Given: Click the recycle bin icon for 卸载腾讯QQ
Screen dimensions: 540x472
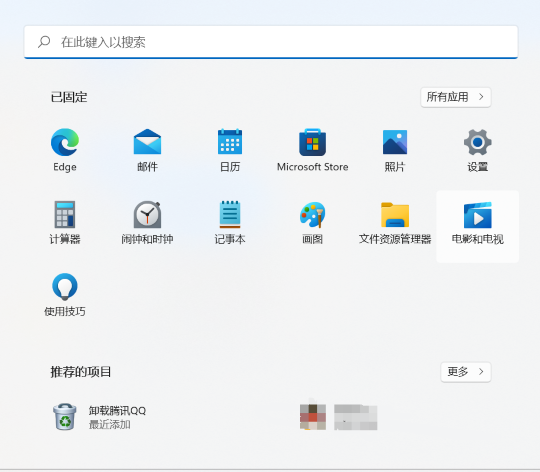Looking at the screenshot, I should click(65, 417).
